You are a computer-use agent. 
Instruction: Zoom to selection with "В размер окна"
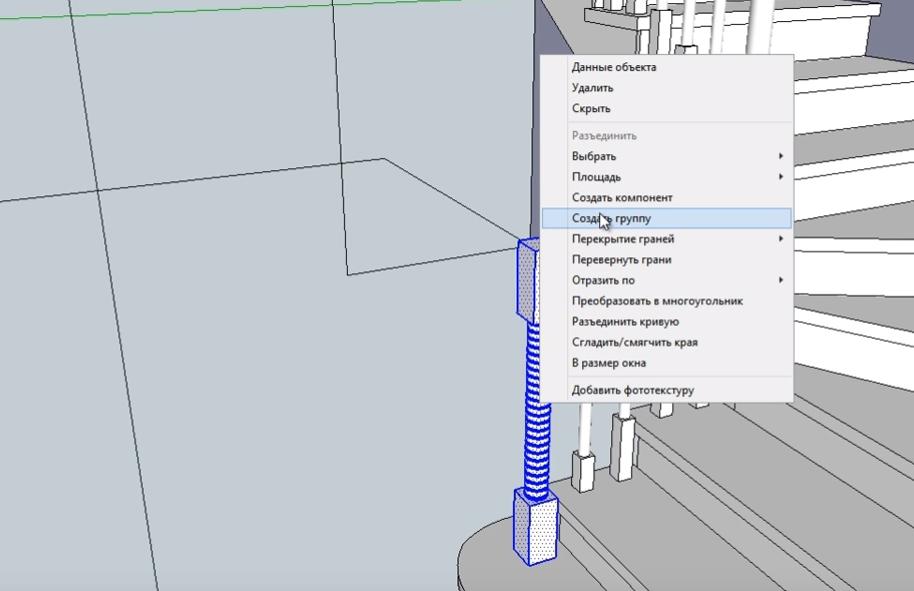[x=609, y=363]
